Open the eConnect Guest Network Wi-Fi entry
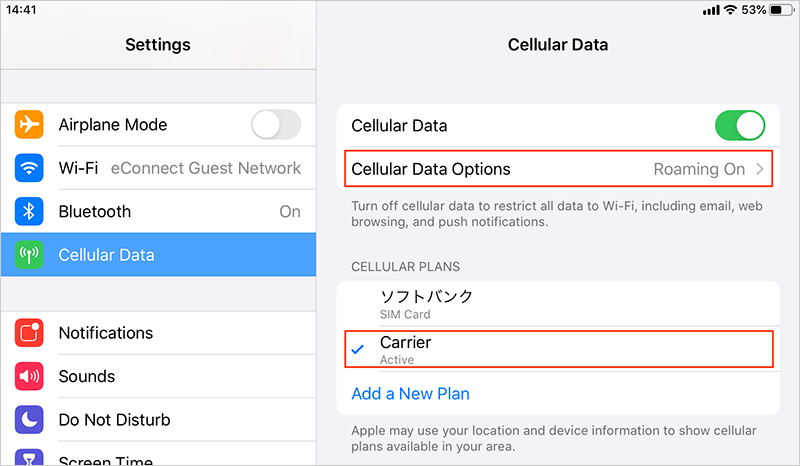This screenshot has width=800, height=466. tap(159, 168)
